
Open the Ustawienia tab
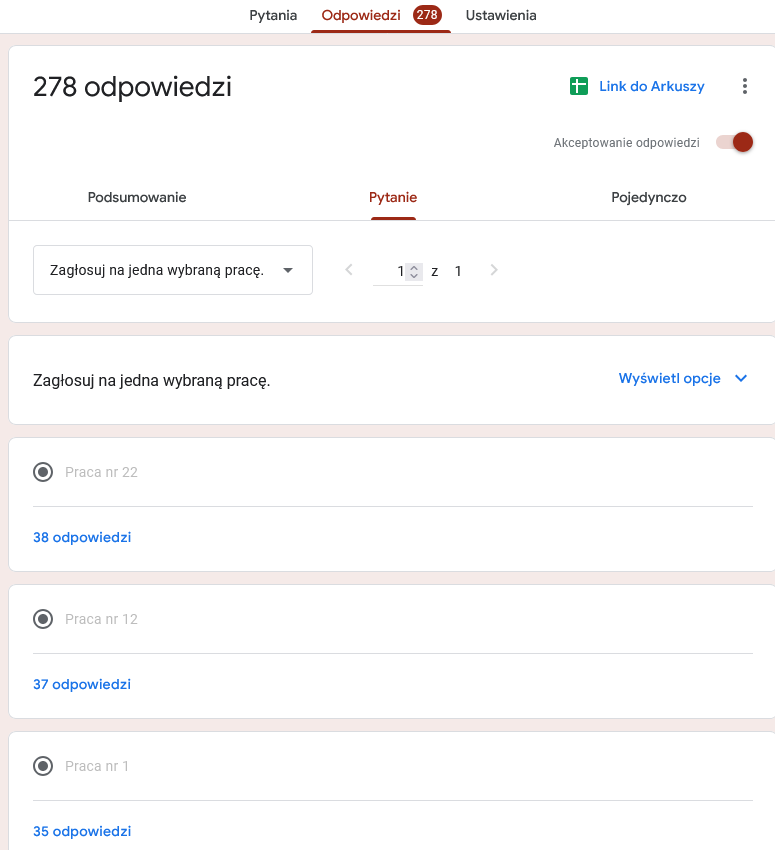tap(501, 15)
